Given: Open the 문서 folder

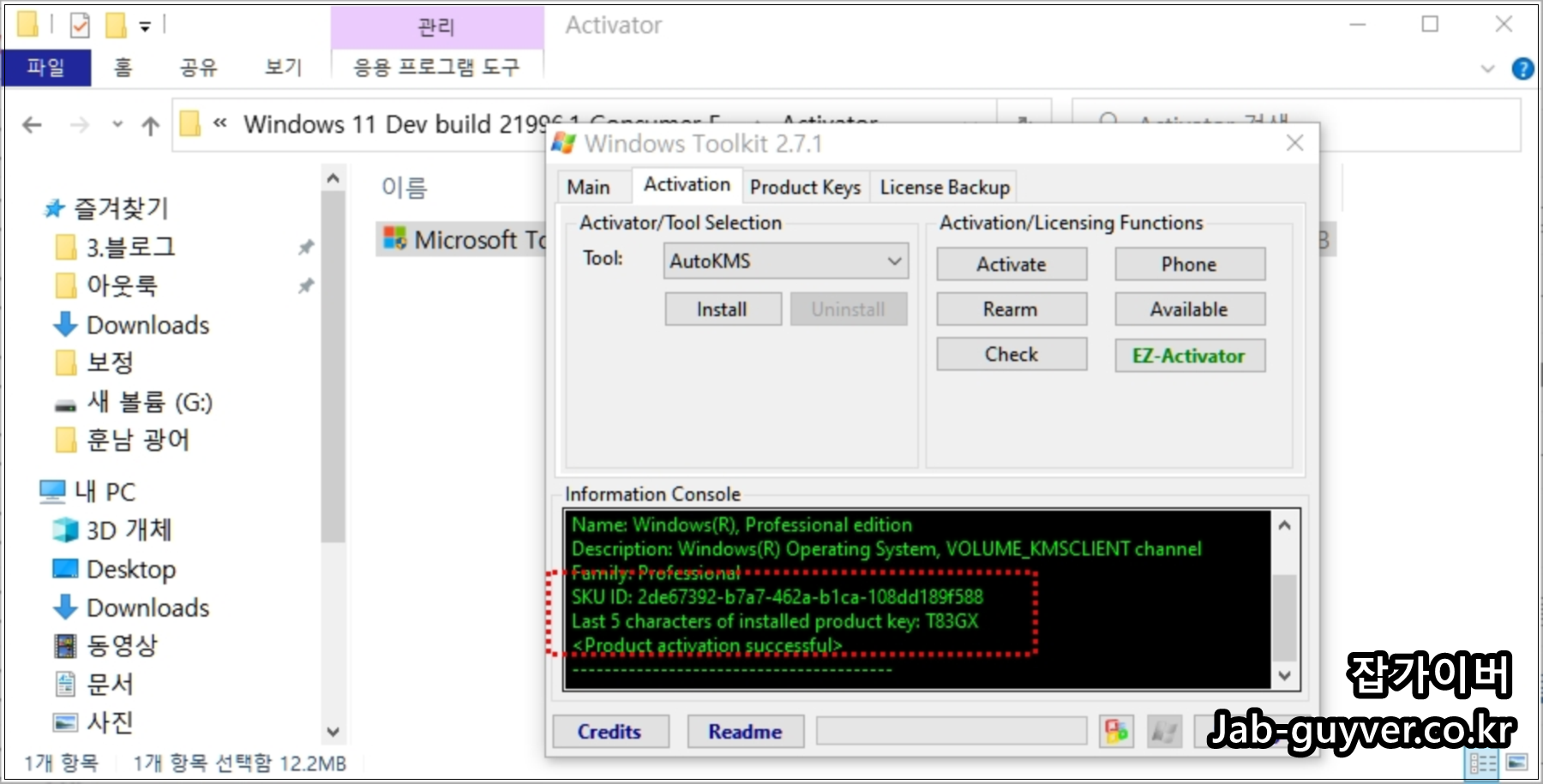Looking at the screenshot, I should [94, 684].
